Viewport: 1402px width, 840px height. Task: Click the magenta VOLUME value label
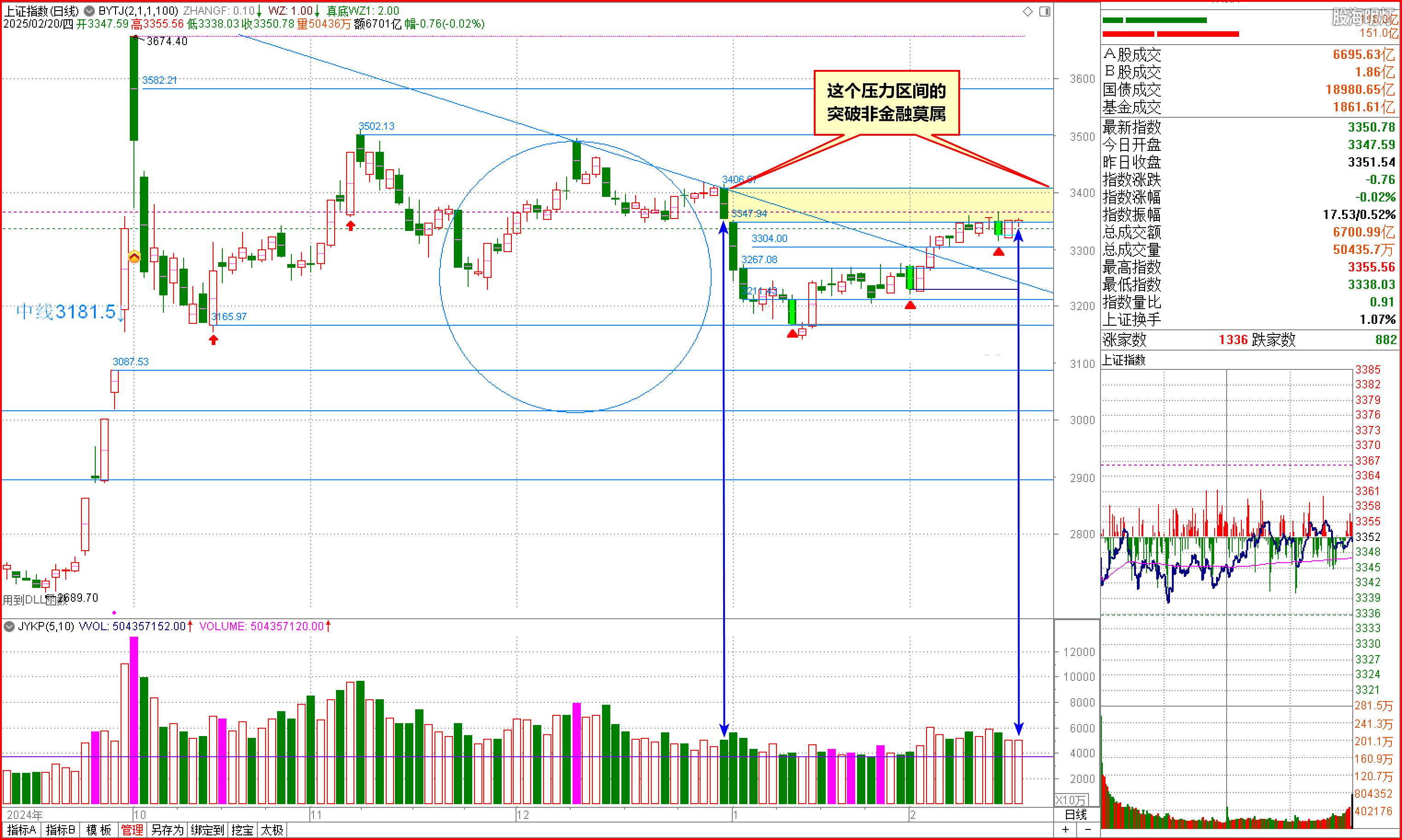(x=261, y=627)
